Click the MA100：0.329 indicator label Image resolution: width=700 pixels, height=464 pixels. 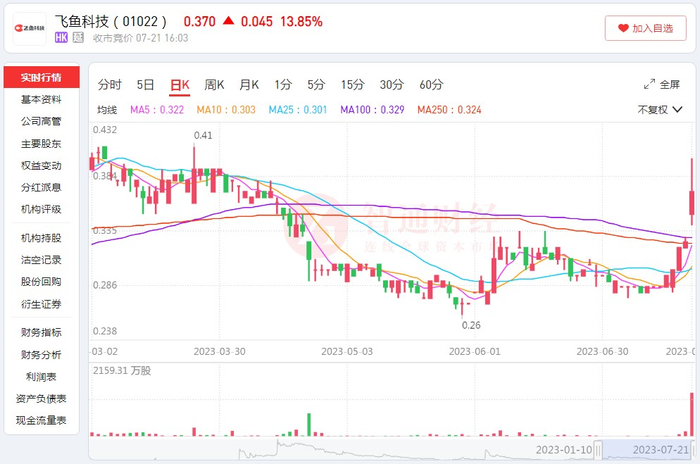point(372,110)
